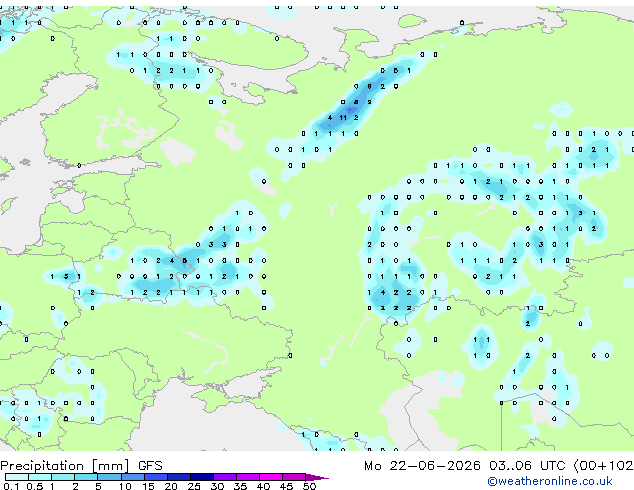Click the legend label '0.1'
634x490 pixels.
11,486
